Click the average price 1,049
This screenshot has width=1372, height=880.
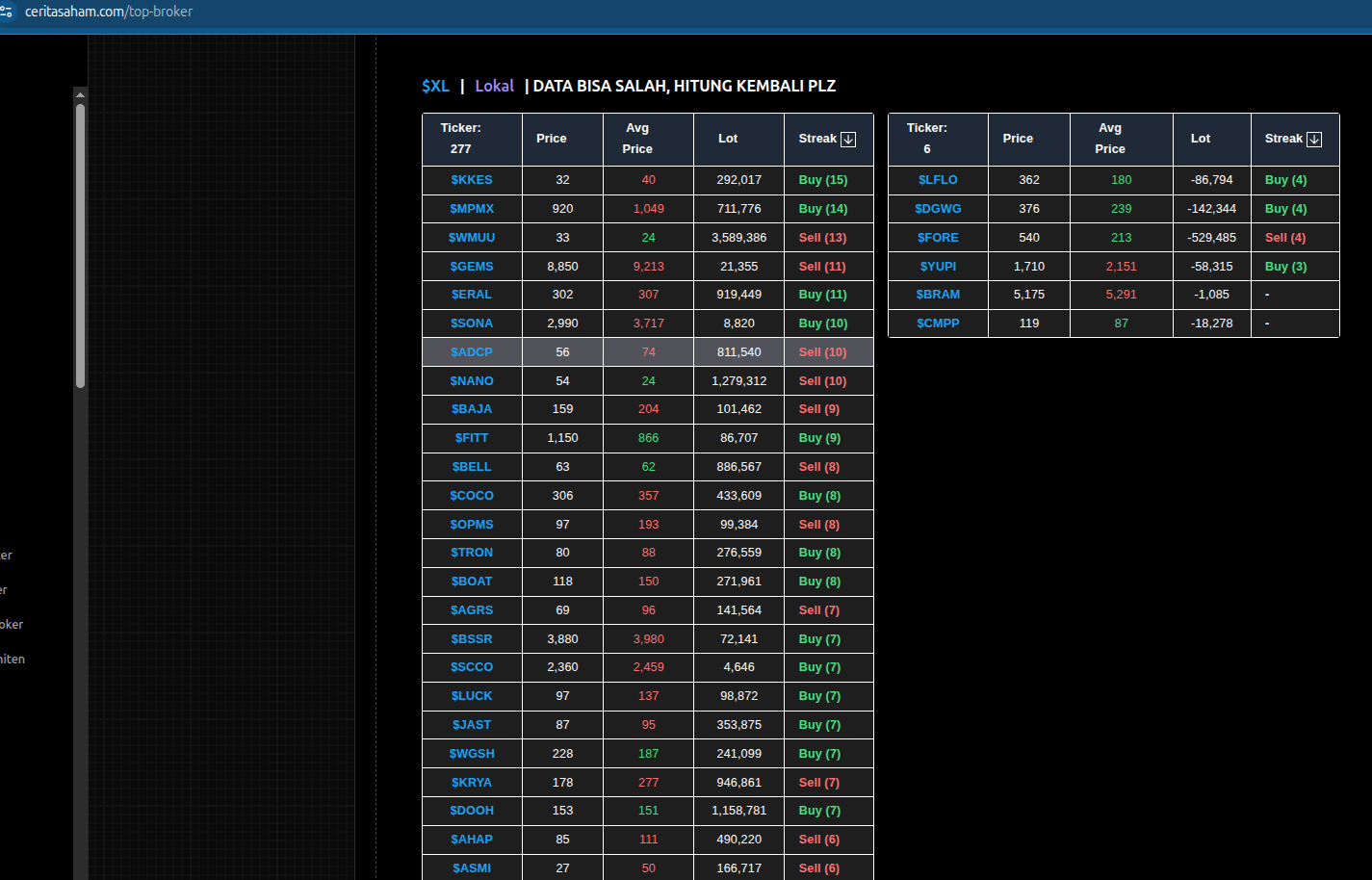(x=649, y=209)
